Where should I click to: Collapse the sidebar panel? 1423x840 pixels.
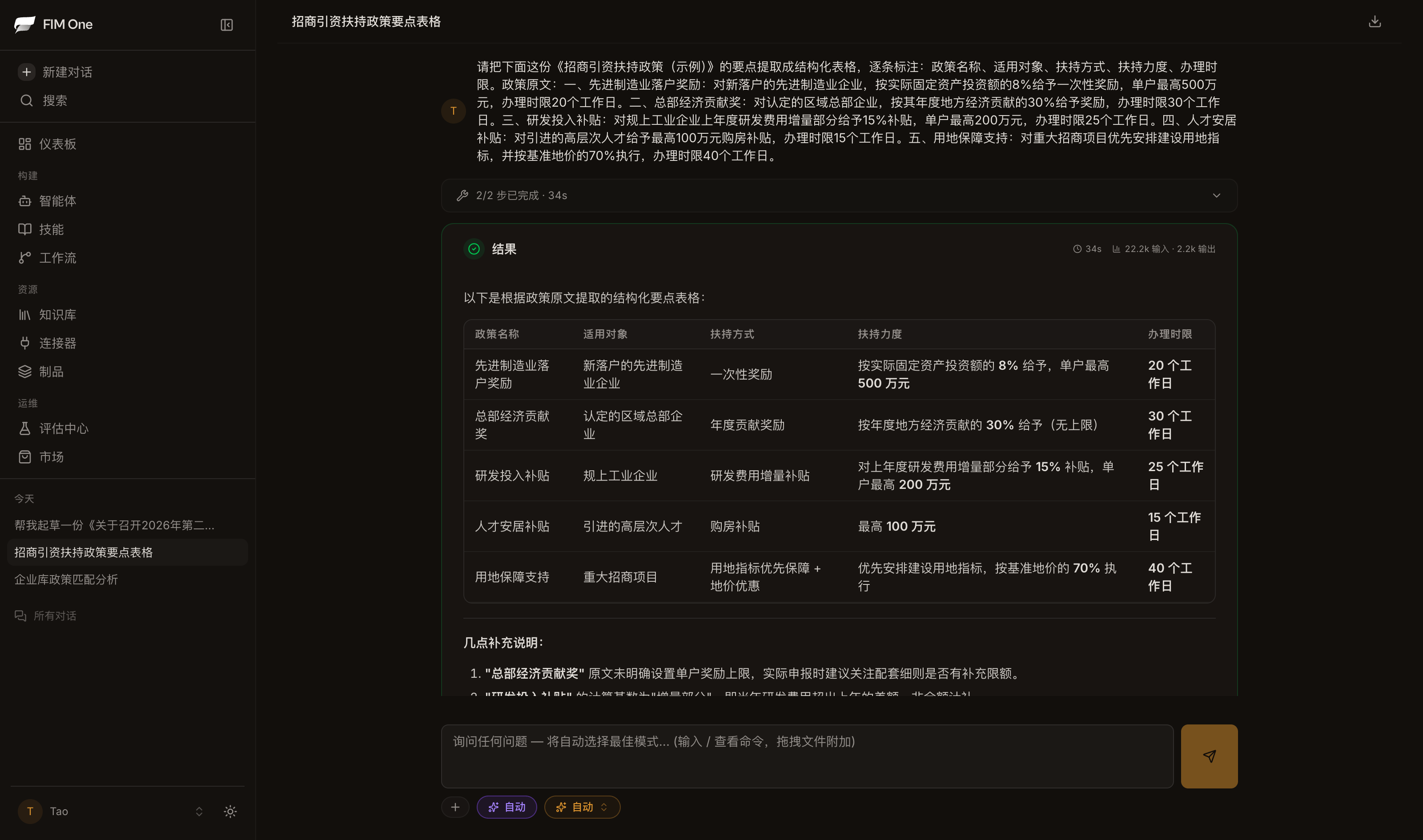coord(226,25)
